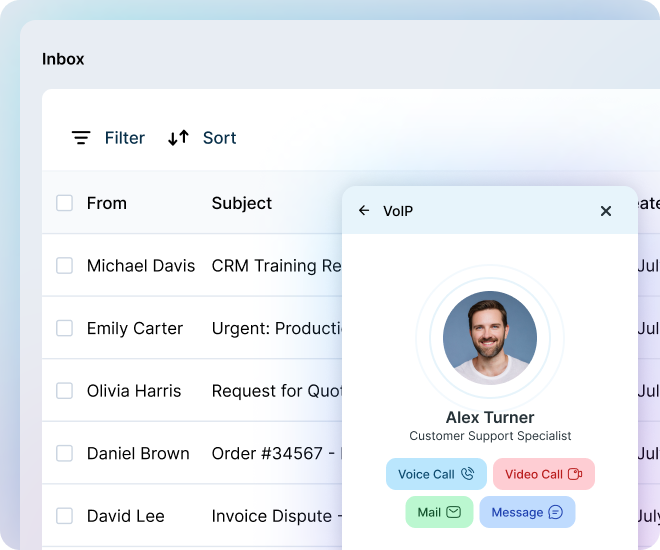This screenshot has height=550, width=660.
Task: Check the Daniel Brown row checkbox
Action: point(64,453)
